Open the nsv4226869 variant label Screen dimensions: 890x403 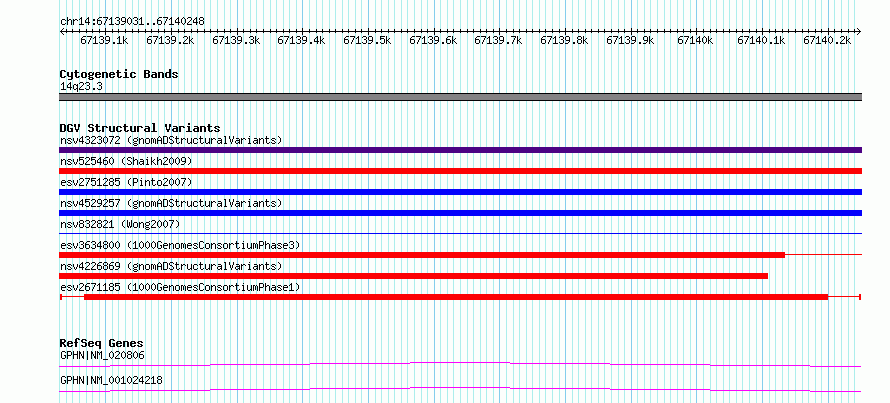[171, 266]
